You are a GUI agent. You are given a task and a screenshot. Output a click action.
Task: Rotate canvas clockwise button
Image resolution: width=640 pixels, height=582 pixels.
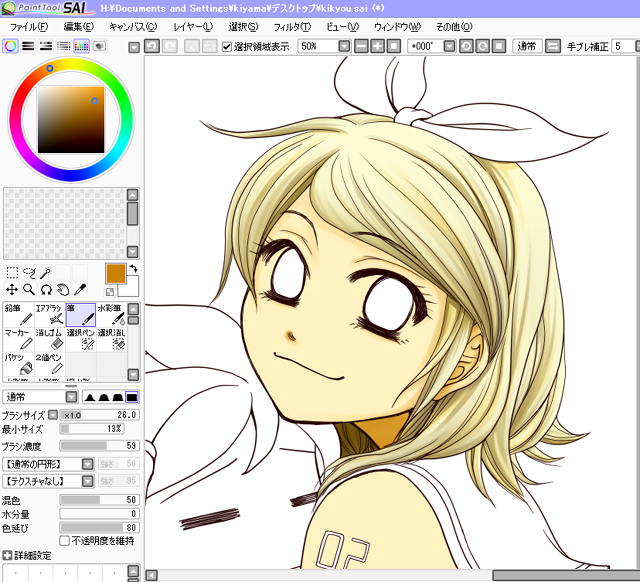(x=482, y=46)
